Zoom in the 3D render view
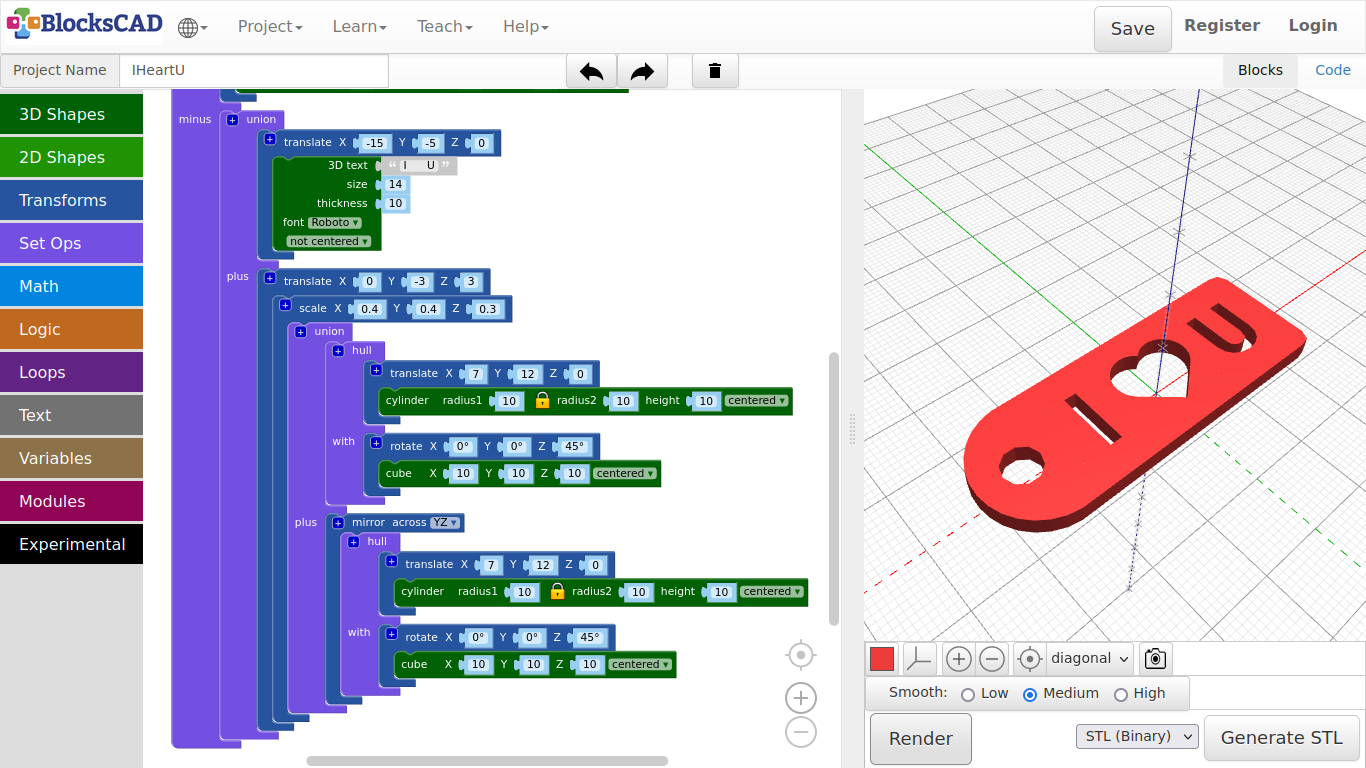Viewport: 1366px width, 768px height. 958,659
